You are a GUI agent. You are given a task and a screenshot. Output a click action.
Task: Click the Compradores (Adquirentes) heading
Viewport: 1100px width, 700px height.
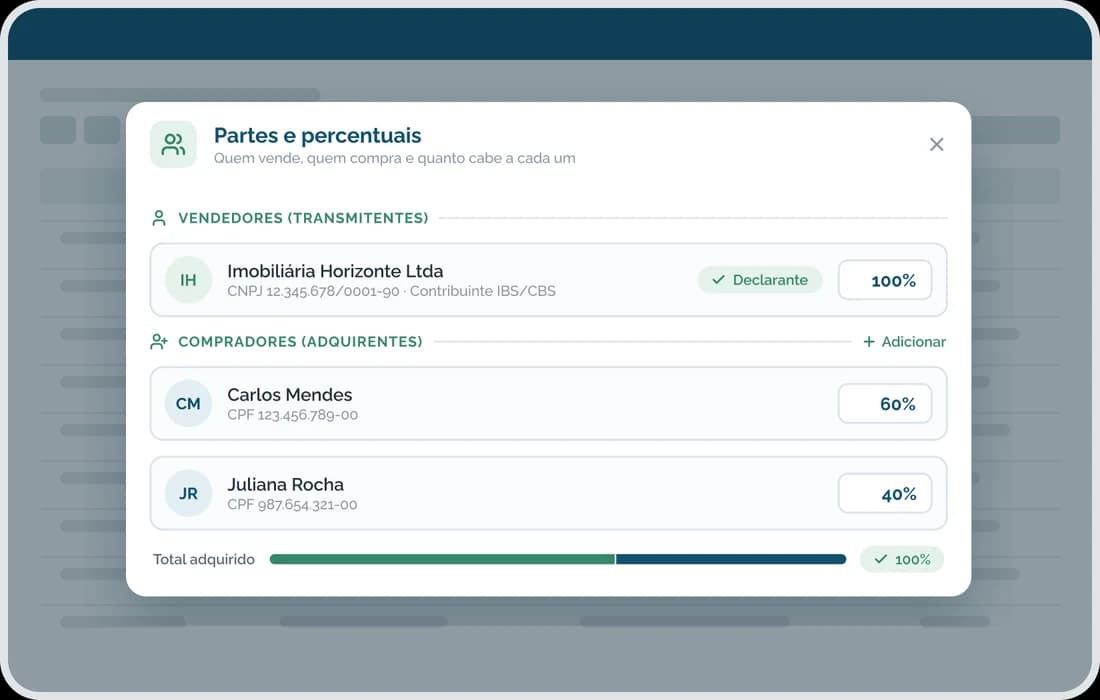pyautogui.click(x=300, y=342)
